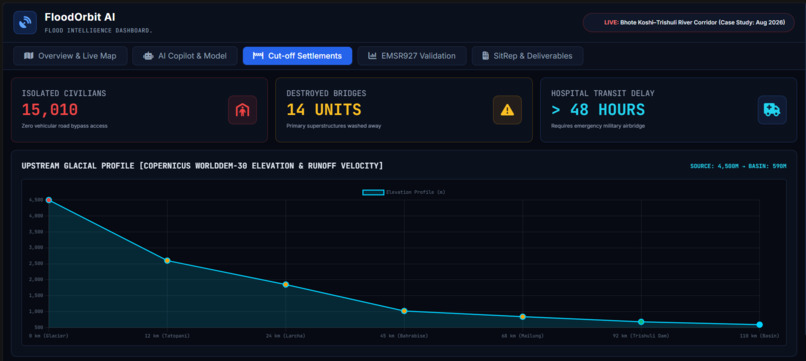Open the Overview & Live Map tab
This screenshot has height=361, width=806.
pyautogui.click(x=70, y=56)
